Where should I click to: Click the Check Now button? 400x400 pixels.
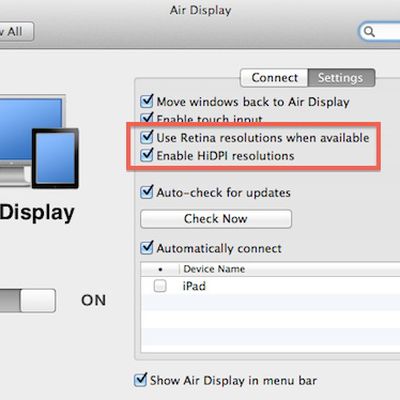[216, 219]
